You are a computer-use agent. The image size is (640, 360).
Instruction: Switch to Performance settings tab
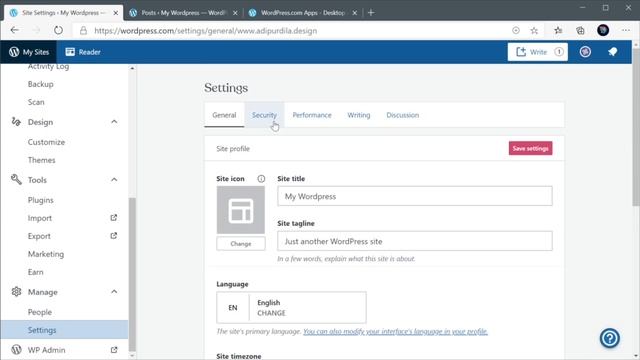pos(312,115)
